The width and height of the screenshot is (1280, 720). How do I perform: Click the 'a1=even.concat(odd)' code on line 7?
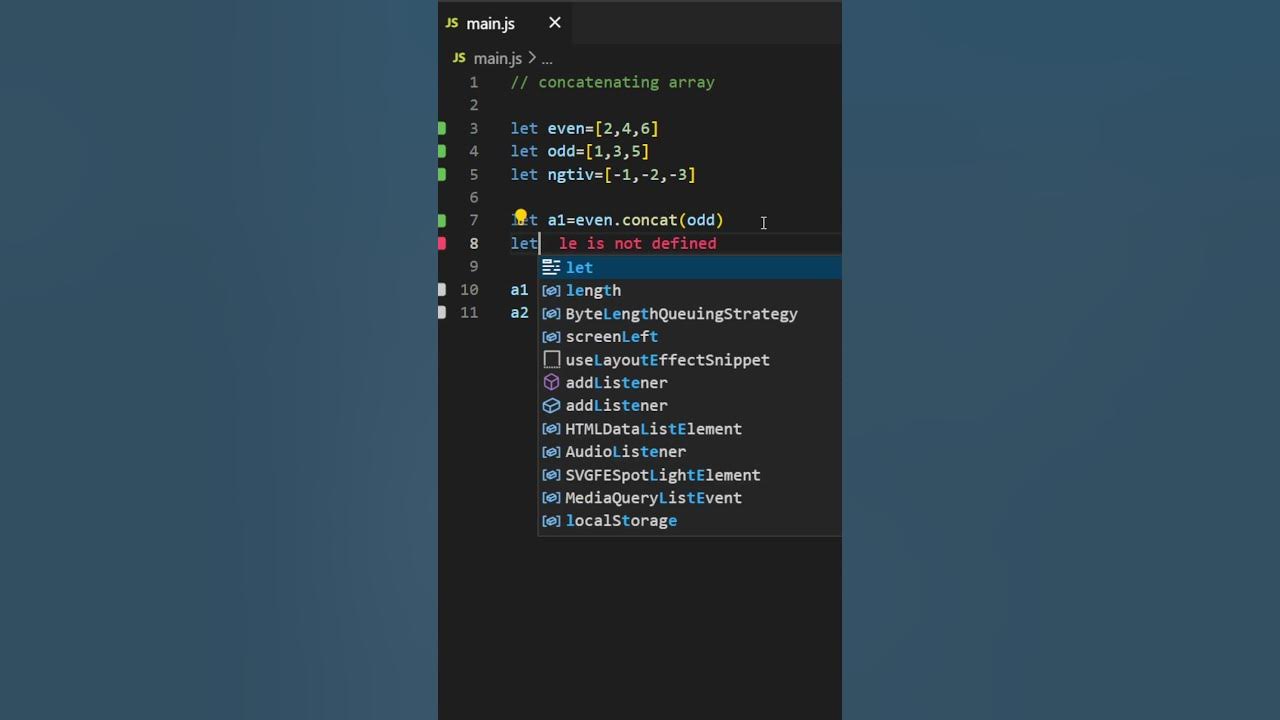pos(635,220)
